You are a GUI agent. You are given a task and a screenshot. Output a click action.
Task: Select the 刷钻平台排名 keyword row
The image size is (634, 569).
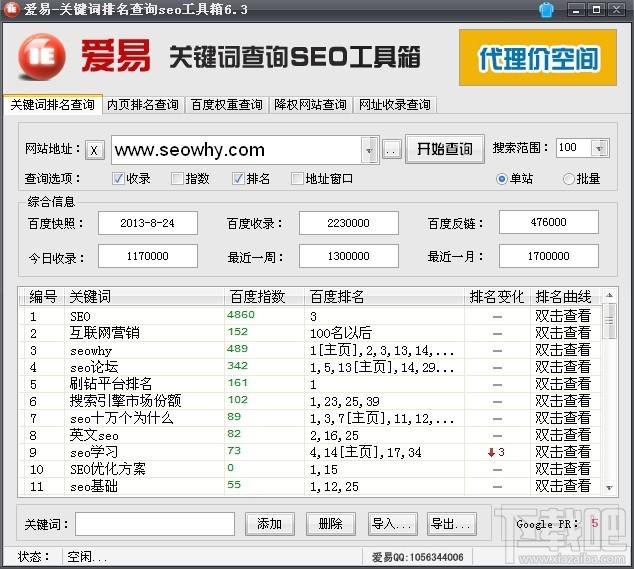[310, 384]
